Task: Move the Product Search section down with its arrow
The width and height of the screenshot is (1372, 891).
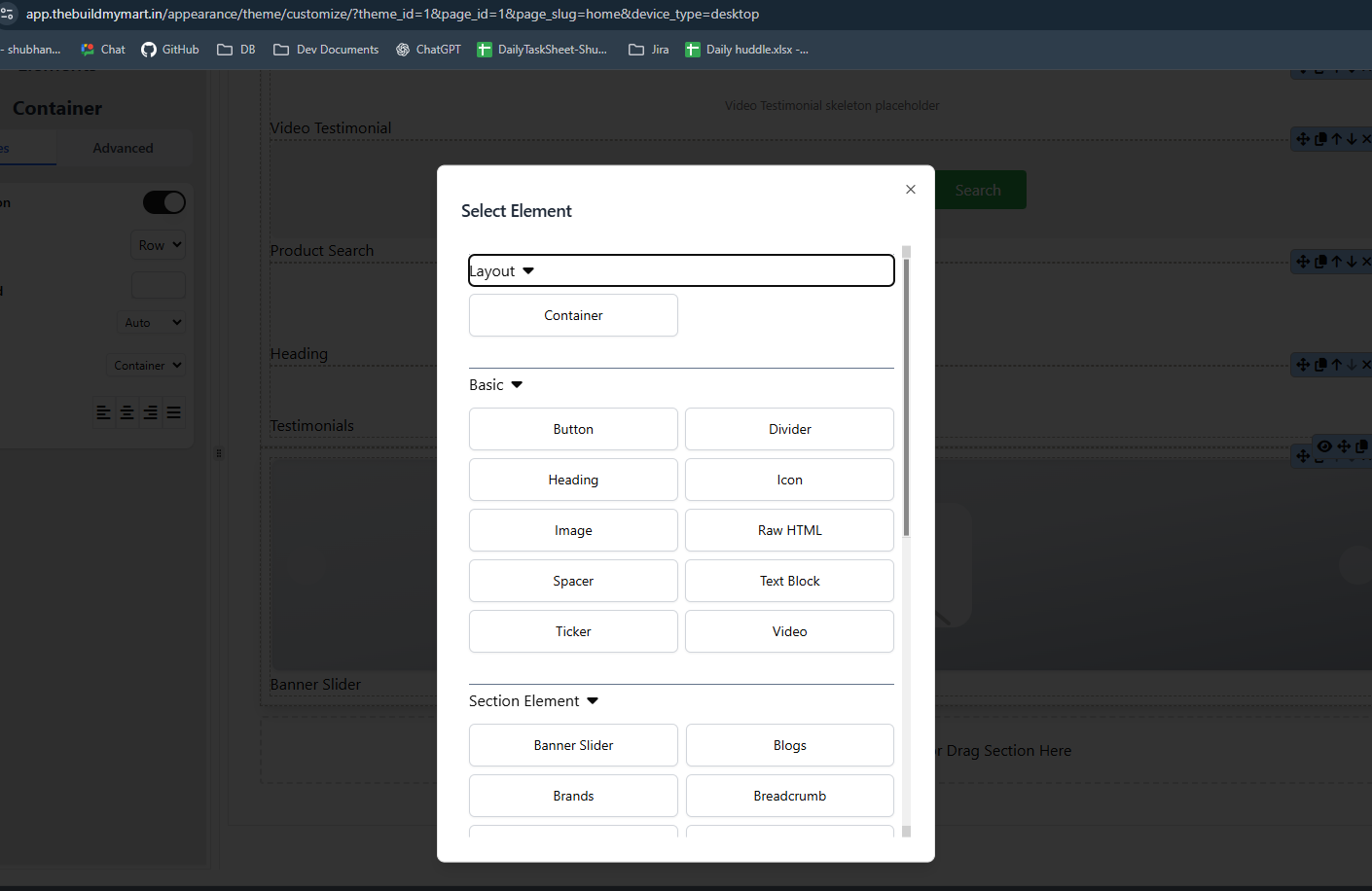Action: coord(1352,262)
